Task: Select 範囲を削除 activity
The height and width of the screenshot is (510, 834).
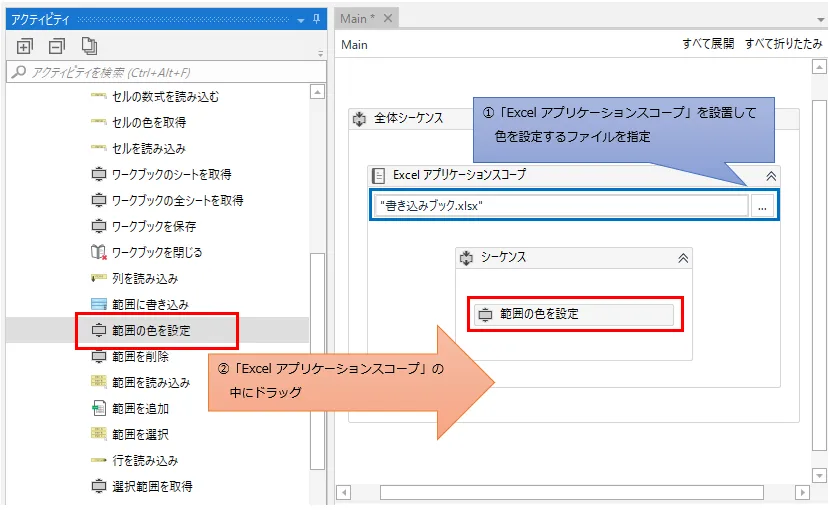Action: pyautogui.click(x=140, y=356)
